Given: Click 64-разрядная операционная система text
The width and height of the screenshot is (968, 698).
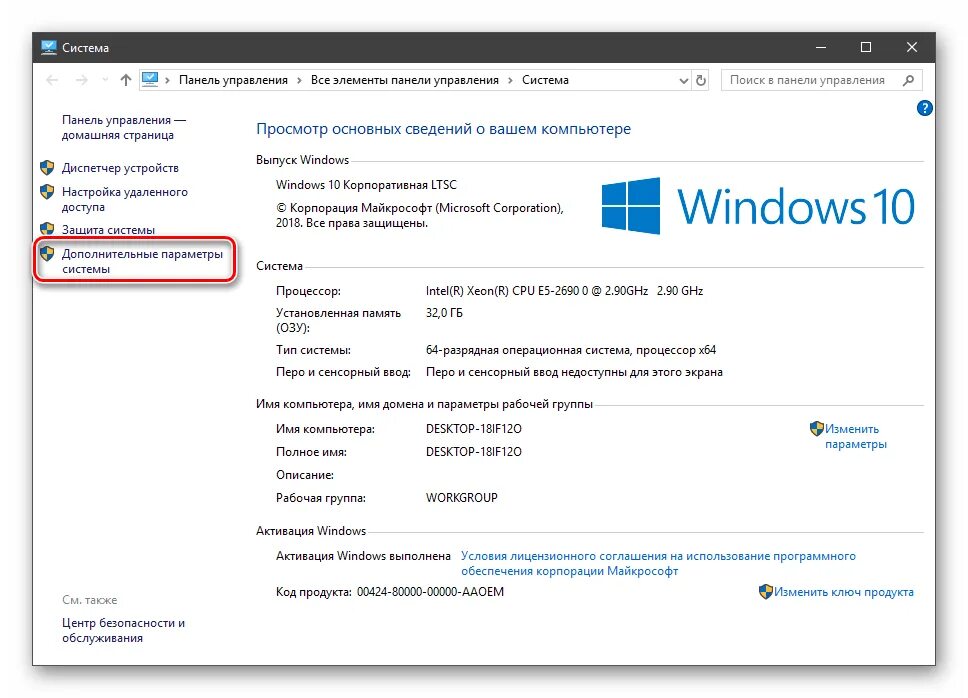Looking at the screenshot, I should [570, 350].
